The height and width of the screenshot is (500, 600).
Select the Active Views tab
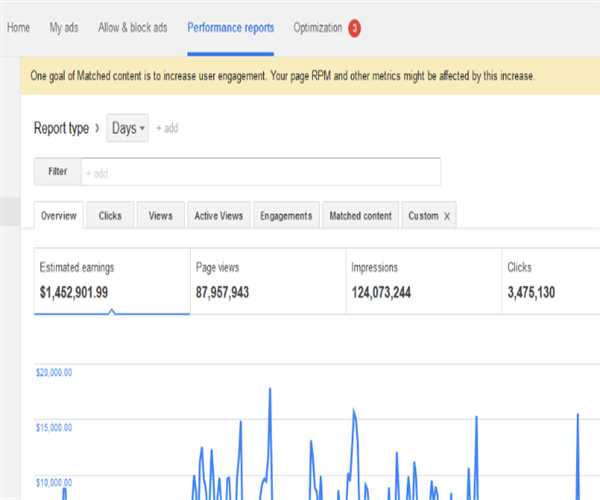pyautogui.click(x=218, y=216)
